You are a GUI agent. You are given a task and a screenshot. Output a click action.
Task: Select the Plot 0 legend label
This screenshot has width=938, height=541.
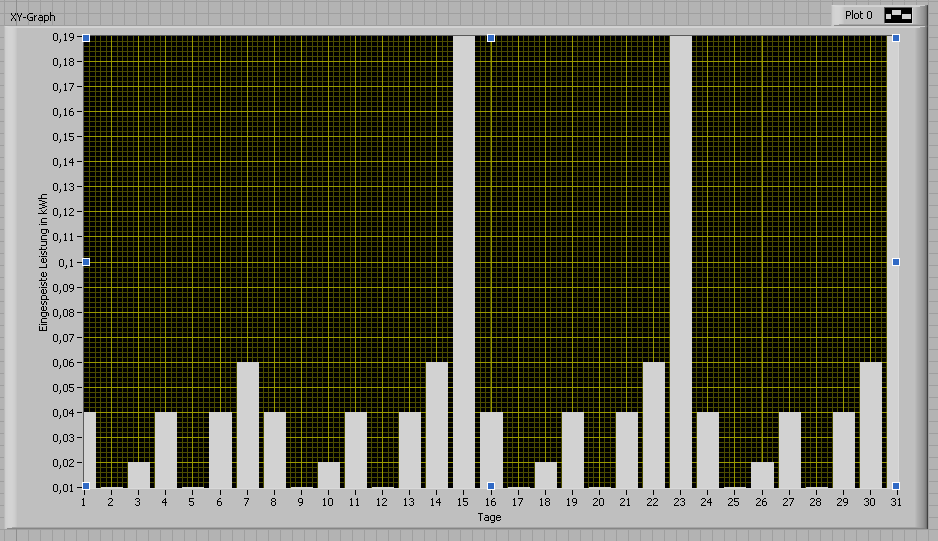pyautogui.click(x=858, y=16)
